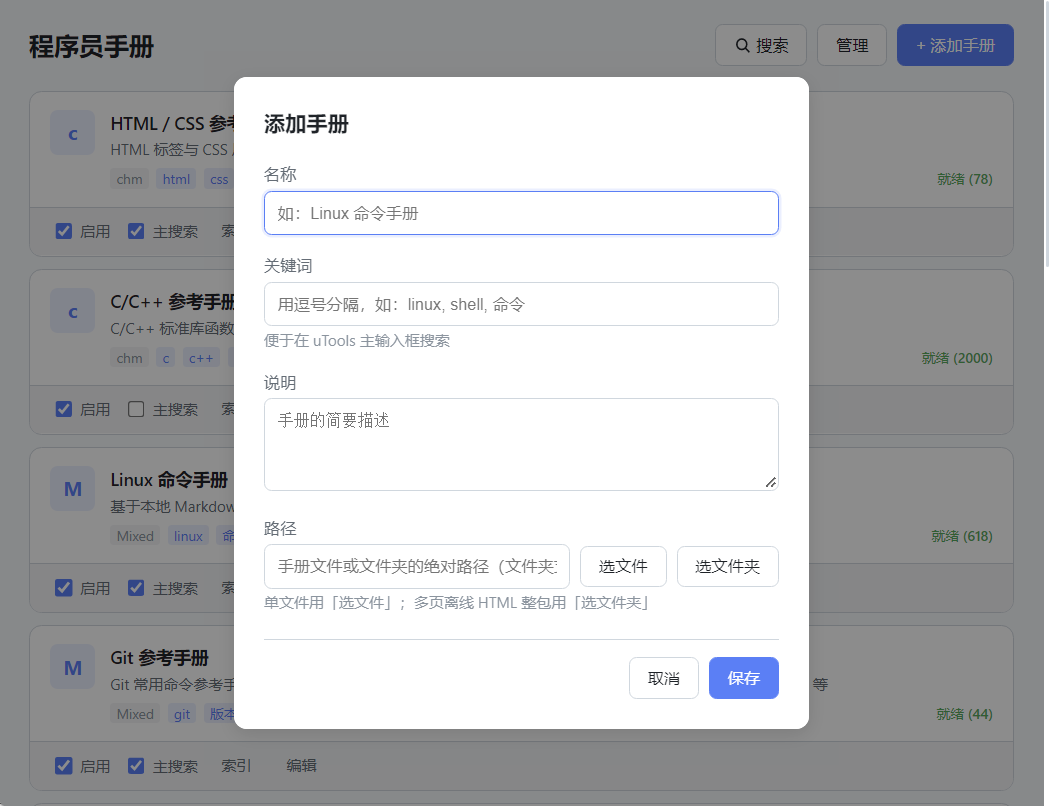The width and height of the screenshot is (1050, 806).
Task: Click the HTML / CSS manual's "c" icon
Action: 72,134
